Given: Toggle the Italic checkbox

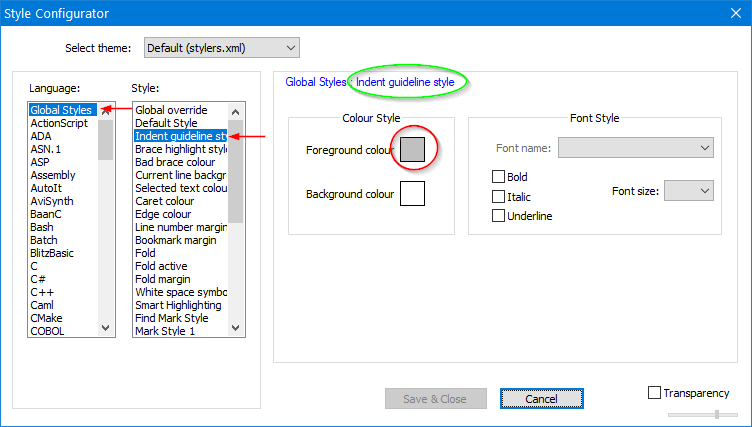Looking at the screenshot, I should (499, 197).
